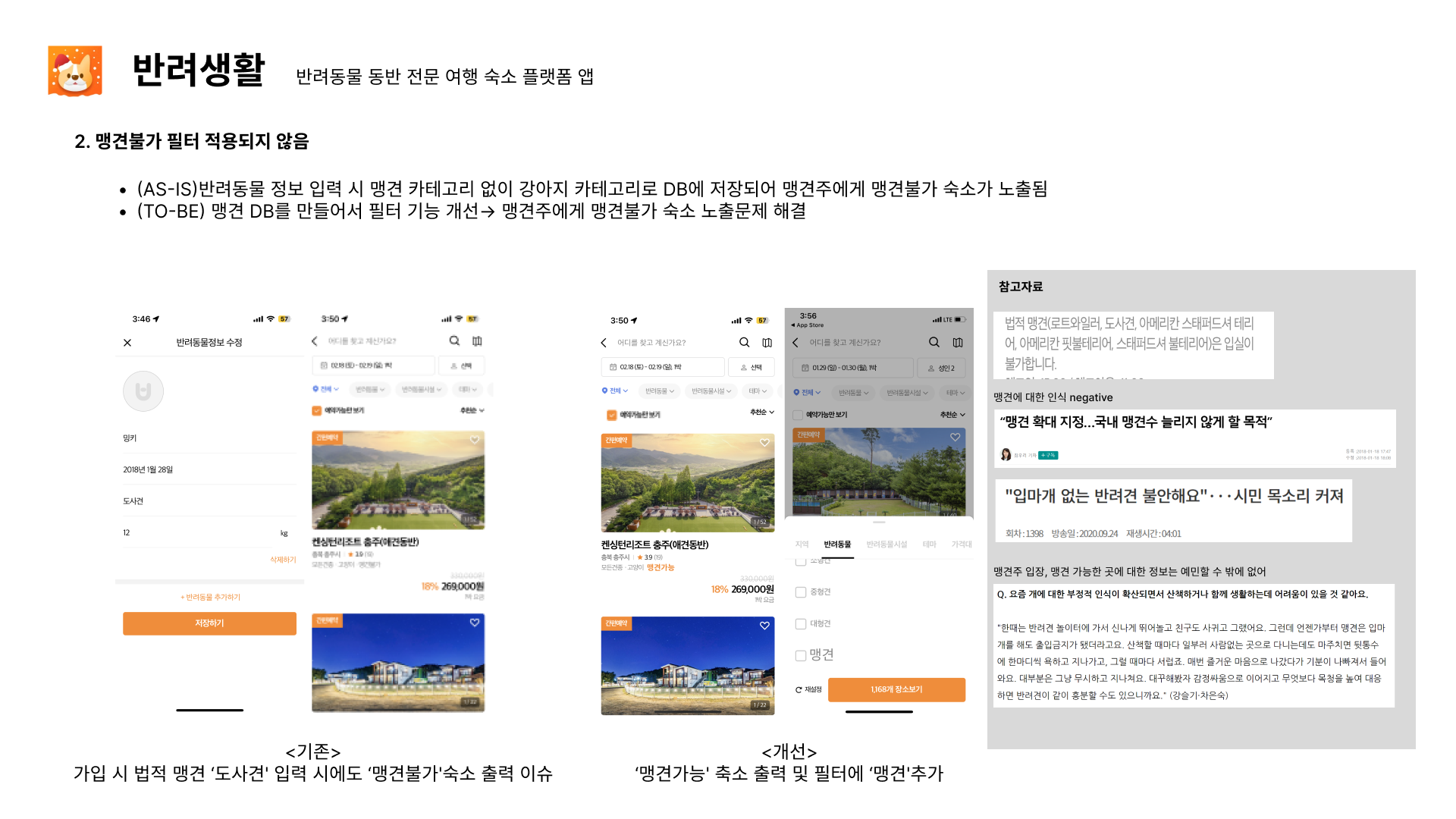Open the 추천순 sort dropdown in the 3:56 screen
Screen dimensions: 1456x819
click(x=952, y=415)
